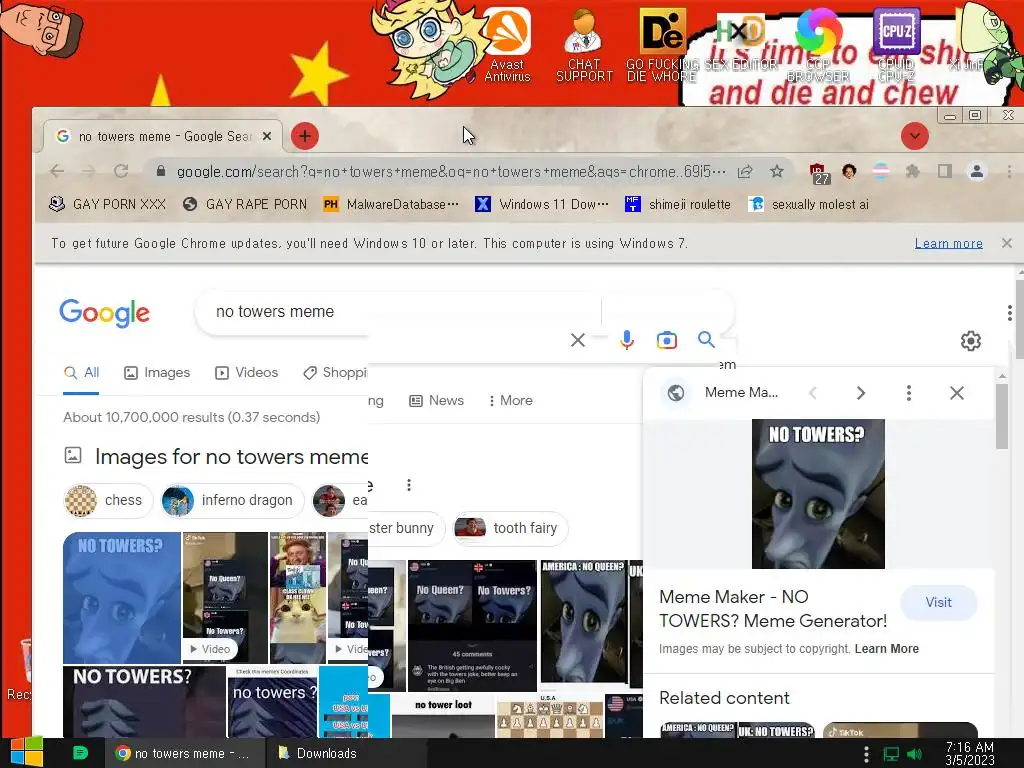
Task: Click the address bar URL field
Action: [451, 172]
